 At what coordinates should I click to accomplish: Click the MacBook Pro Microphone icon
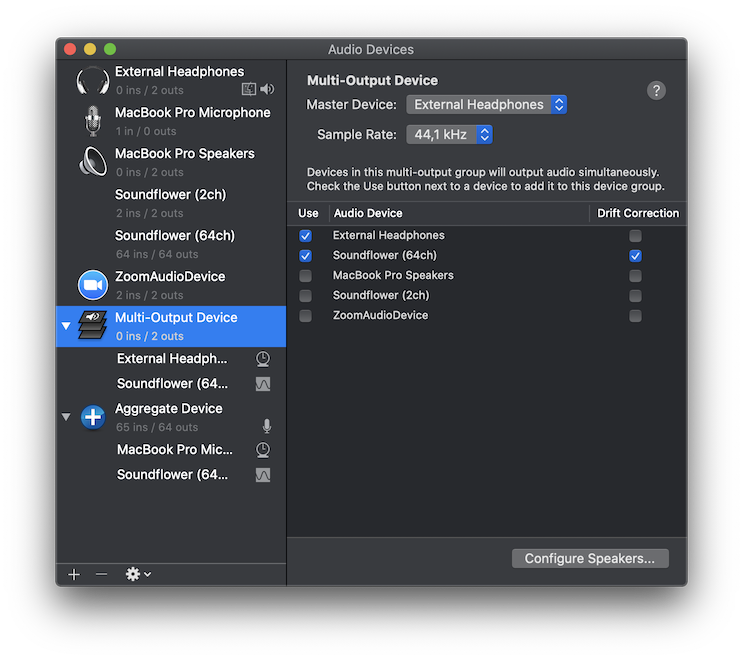93,121
